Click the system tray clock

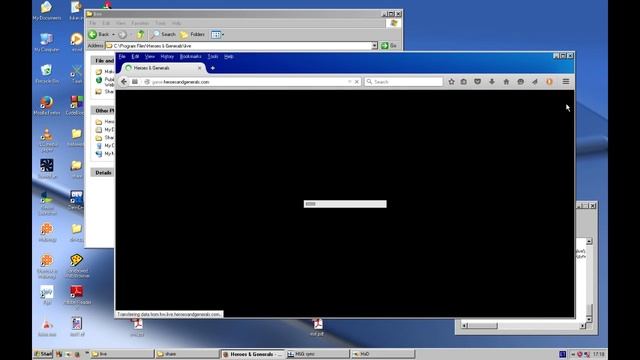[x=599, y=354]
